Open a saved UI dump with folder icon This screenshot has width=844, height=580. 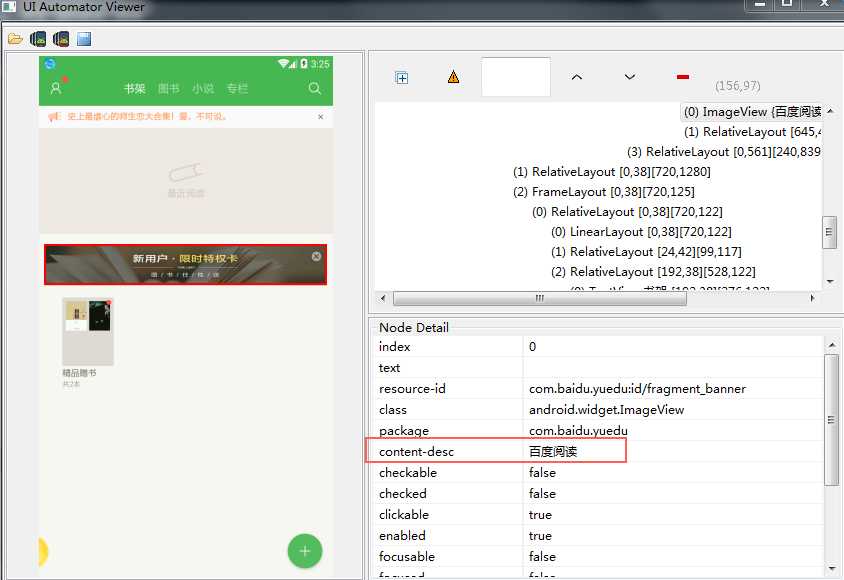pos(15,39)
